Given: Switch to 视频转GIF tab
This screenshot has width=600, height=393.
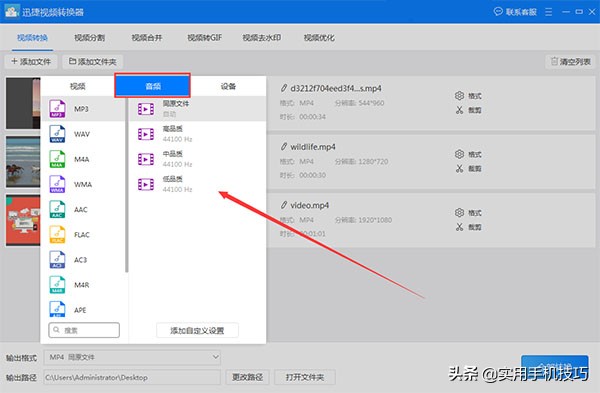Looking at the screenshot, I should coord(204,38).
